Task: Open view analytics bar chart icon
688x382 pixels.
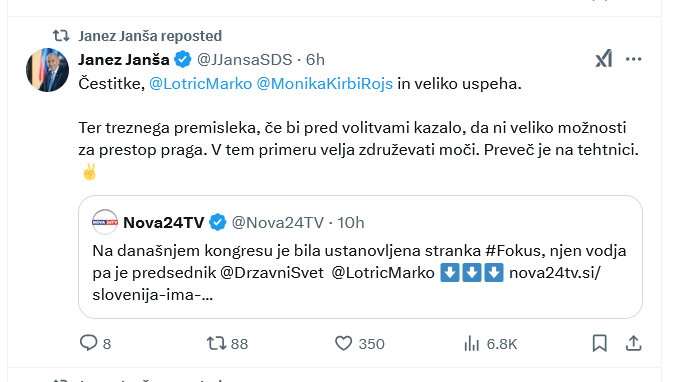Action: (472, 343)
